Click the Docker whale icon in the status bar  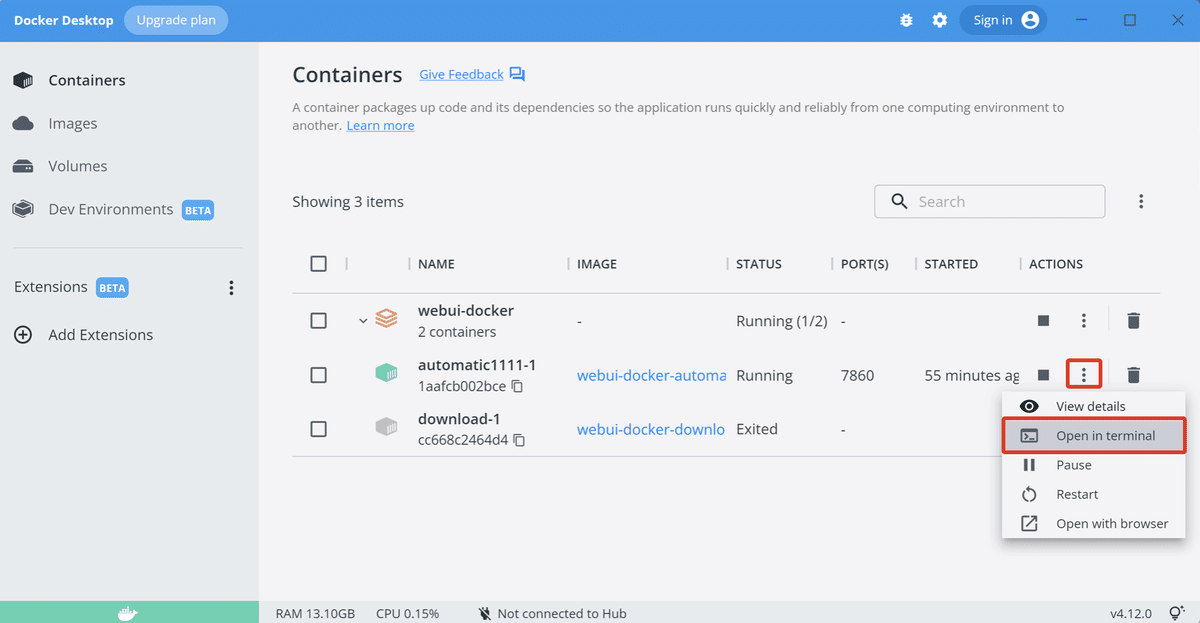128,612
